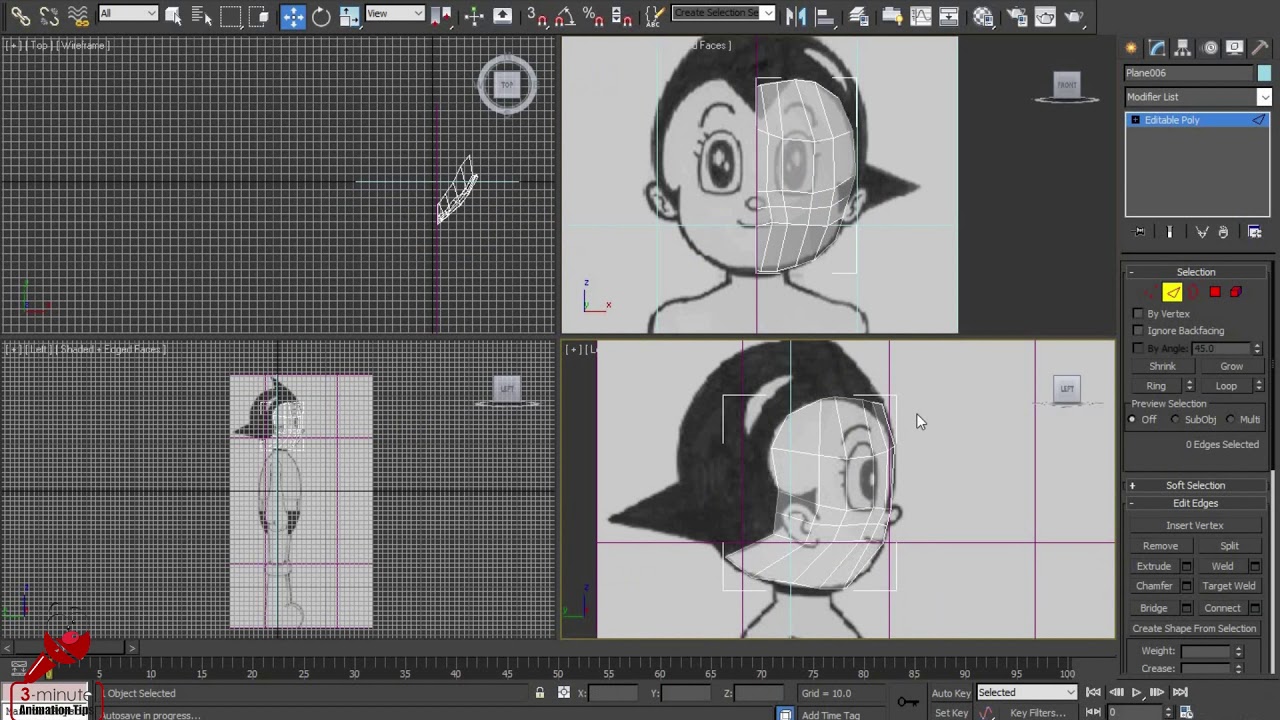Image resolution: width=1280 pixels, height=720 pixels.
Task: Open Curve Editor icon
Action: coord(920,16)
